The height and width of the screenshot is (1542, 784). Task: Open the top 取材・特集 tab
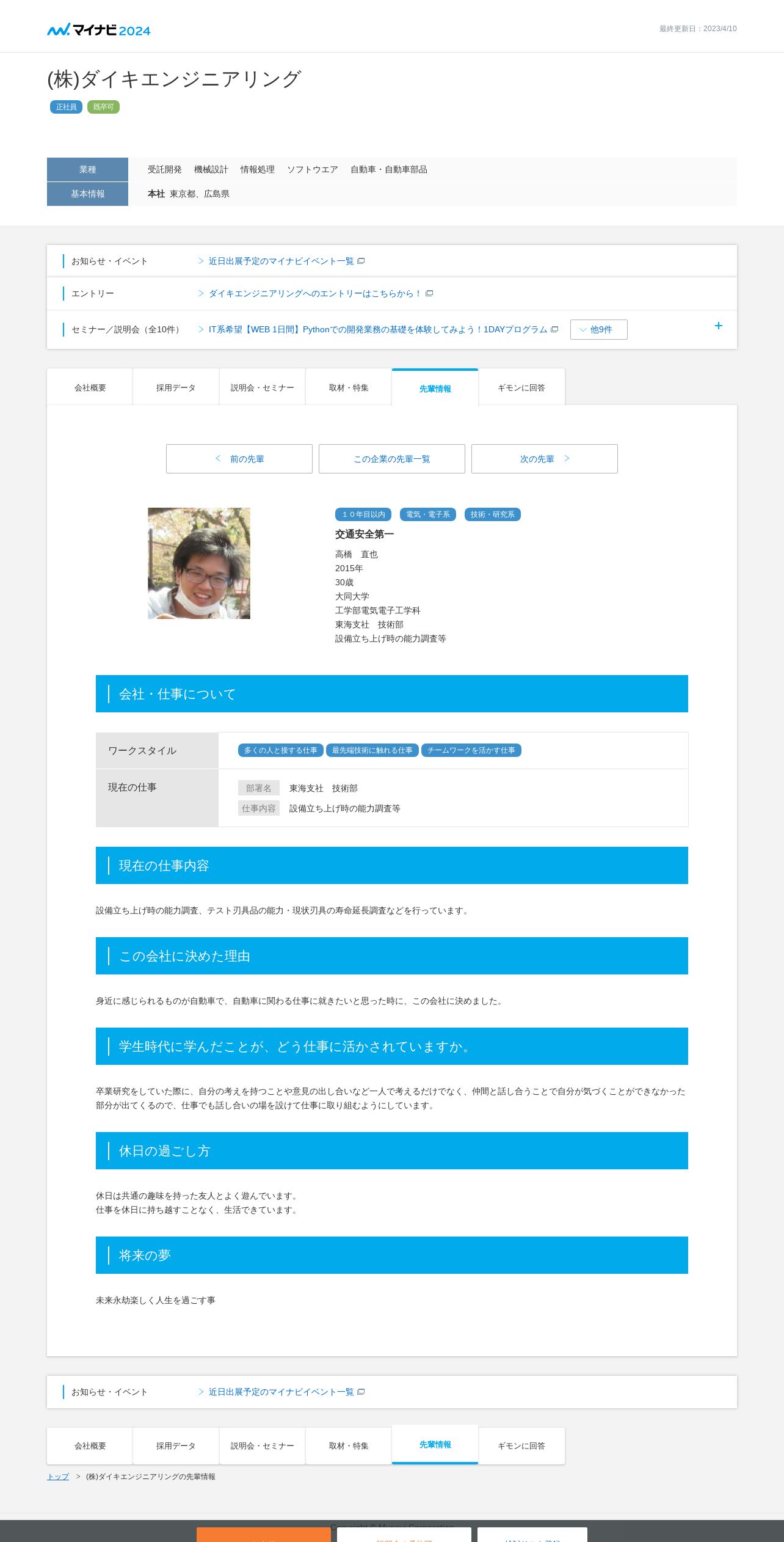tap(349, 387)
